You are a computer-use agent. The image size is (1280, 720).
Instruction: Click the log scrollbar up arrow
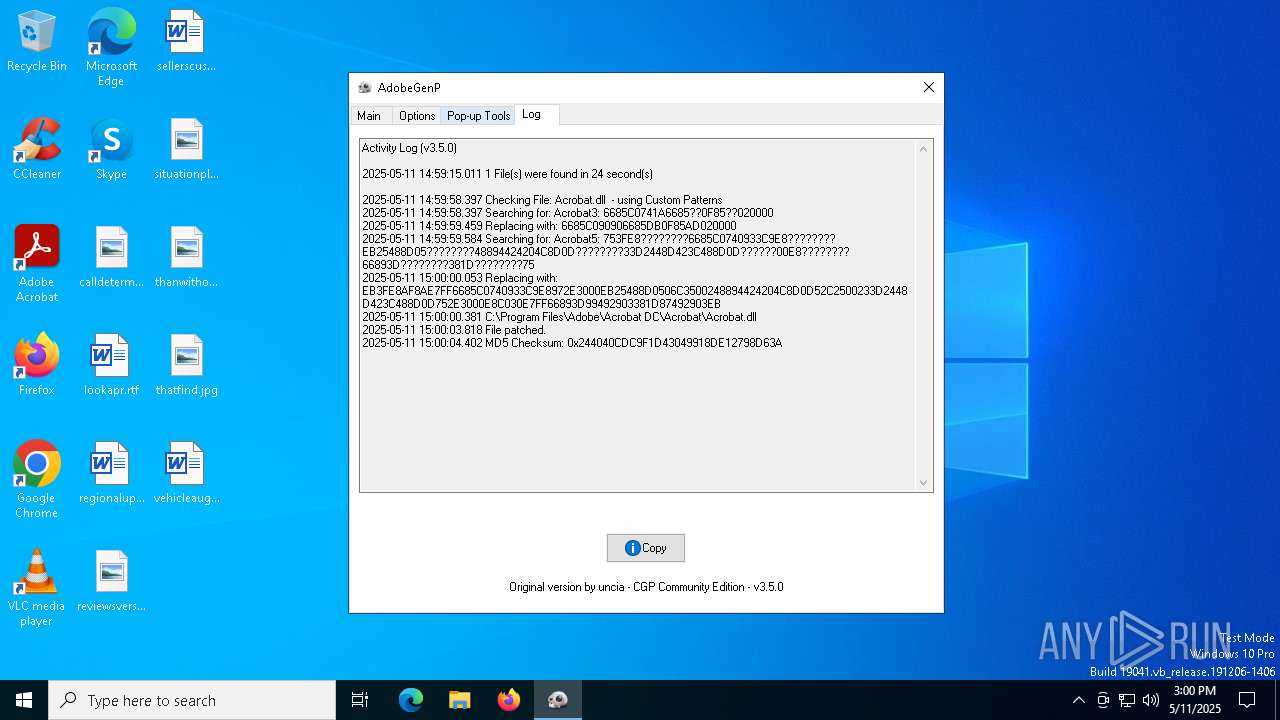click(923, 149)
